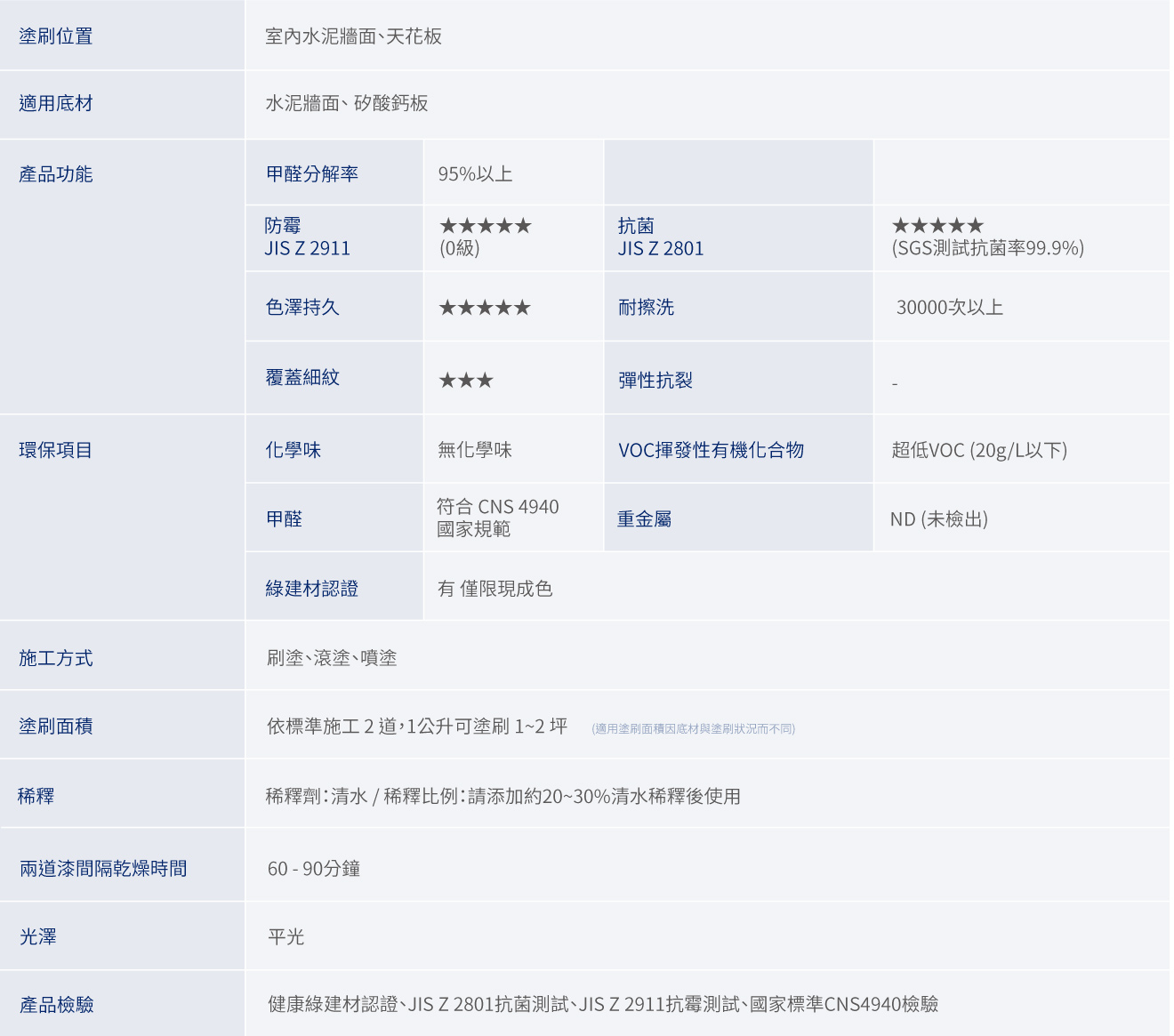
Task: Click the 施工方式 row header
Action: pos(56,659)
